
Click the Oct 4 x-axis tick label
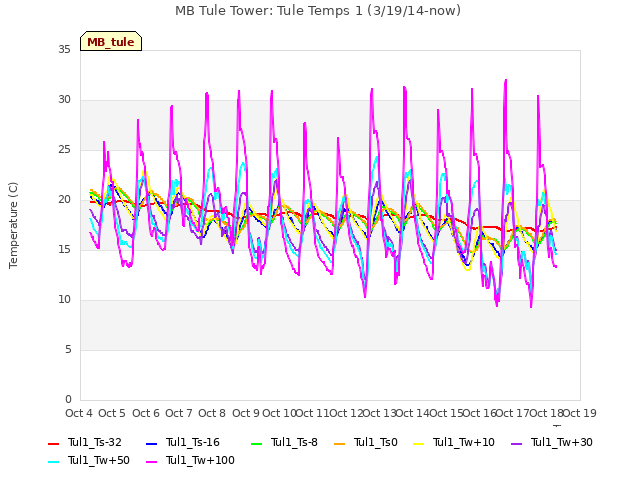79,413
